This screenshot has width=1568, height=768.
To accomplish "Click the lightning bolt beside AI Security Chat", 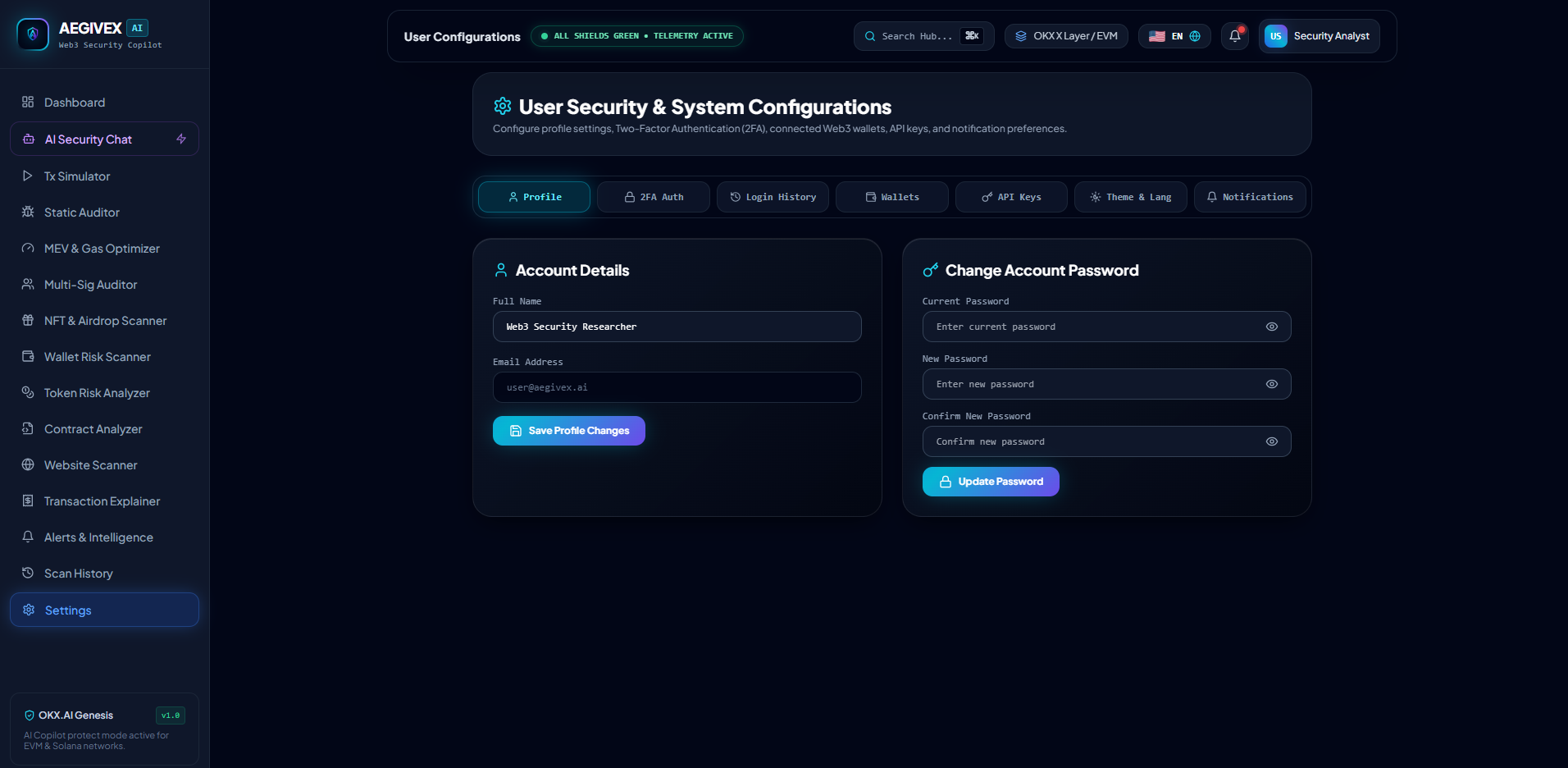I will point(181,139).
